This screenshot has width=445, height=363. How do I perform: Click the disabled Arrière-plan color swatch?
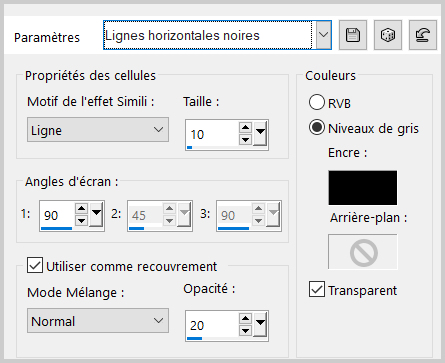pos(363,252)
